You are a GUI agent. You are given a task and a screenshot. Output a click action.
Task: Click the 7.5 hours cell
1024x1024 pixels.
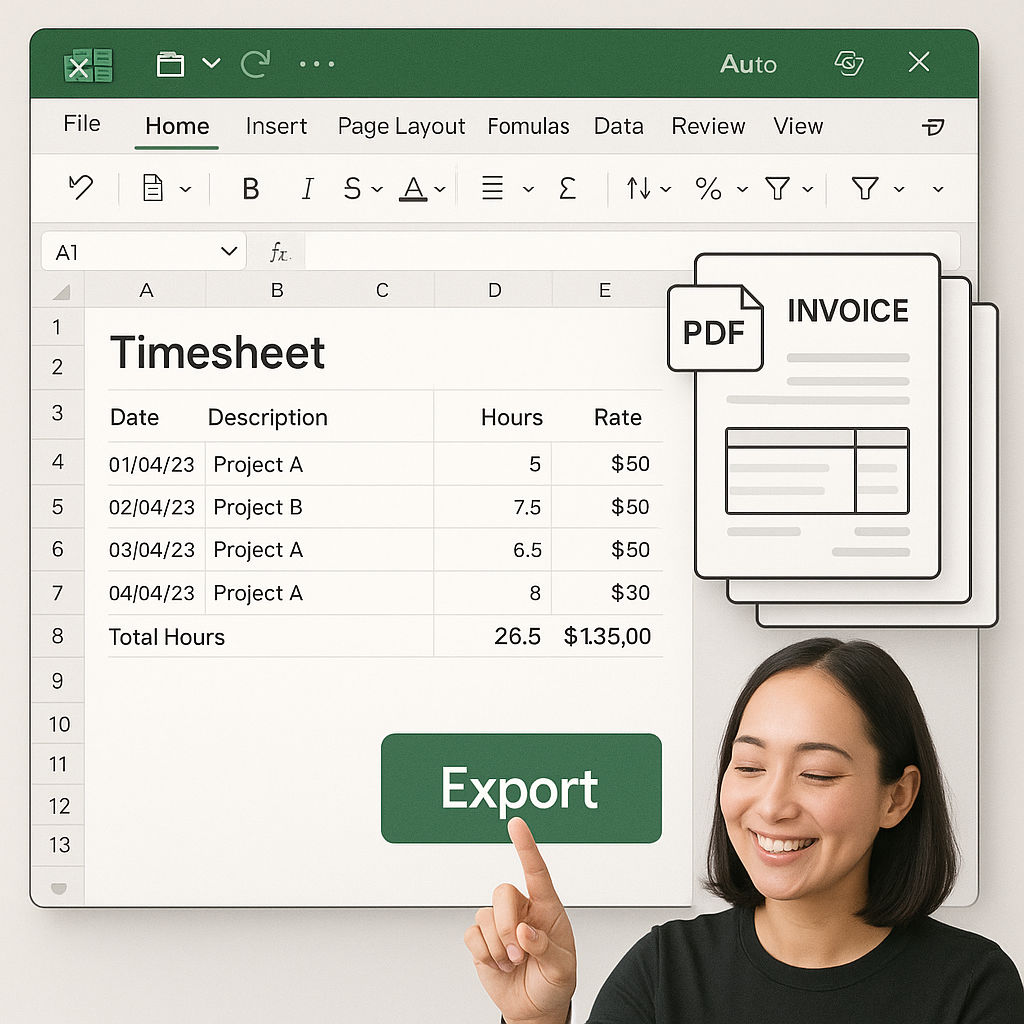point(527,507)
